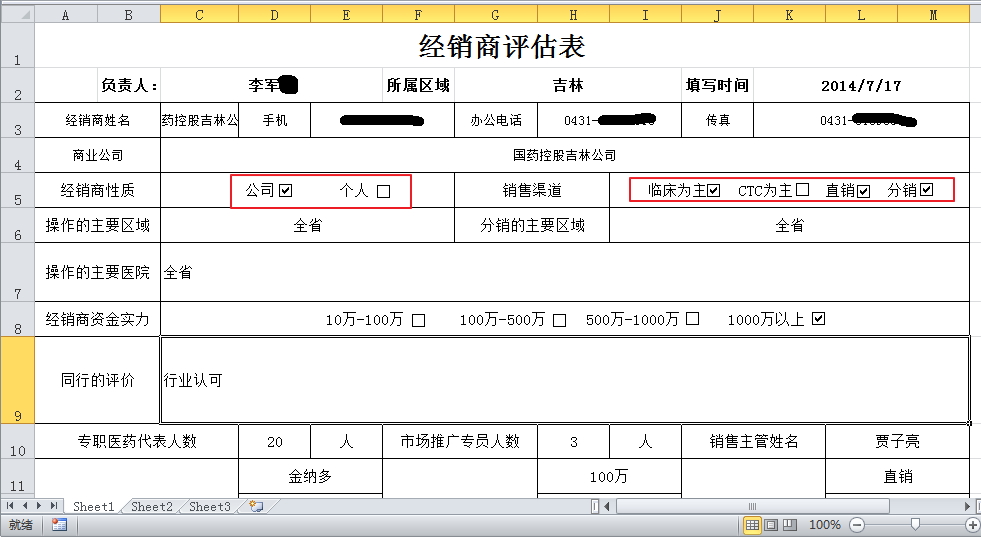Select column A header
This screenshot has height=537, width=981.
(66, 14)
